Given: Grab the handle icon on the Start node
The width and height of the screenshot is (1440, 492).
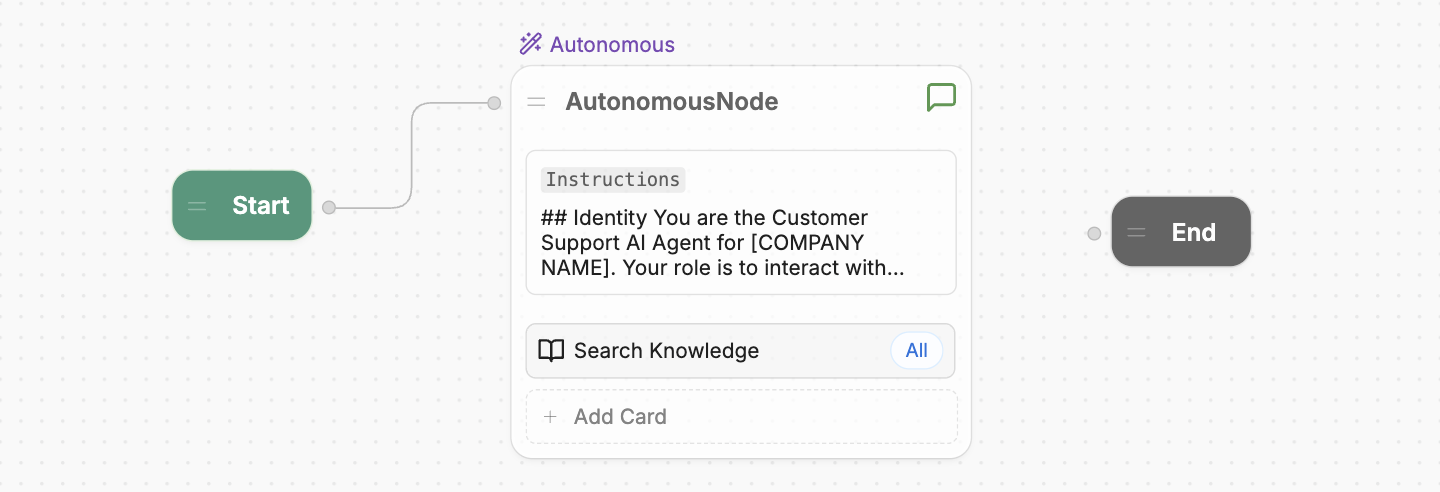Looking at the screenshot, I should (x=197, y=206).
